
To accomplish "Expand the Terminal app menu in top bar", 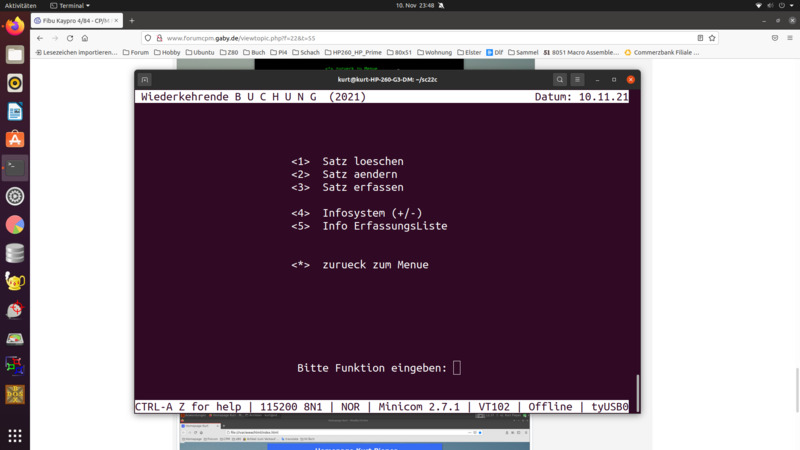I will [71, 5].
